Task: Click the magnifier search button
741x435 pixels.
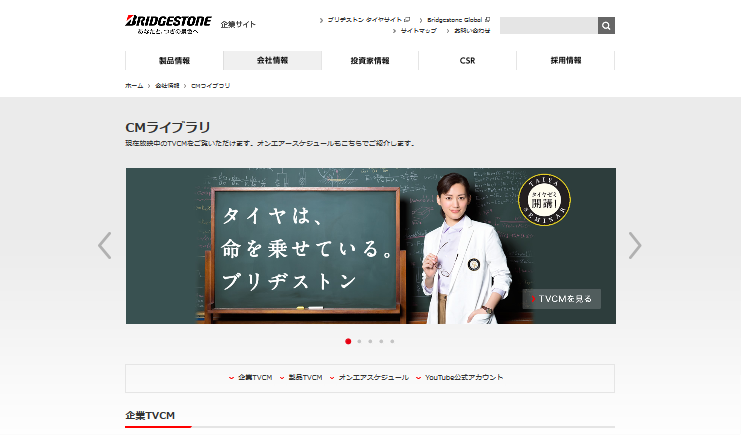Action: click(606, 26)
